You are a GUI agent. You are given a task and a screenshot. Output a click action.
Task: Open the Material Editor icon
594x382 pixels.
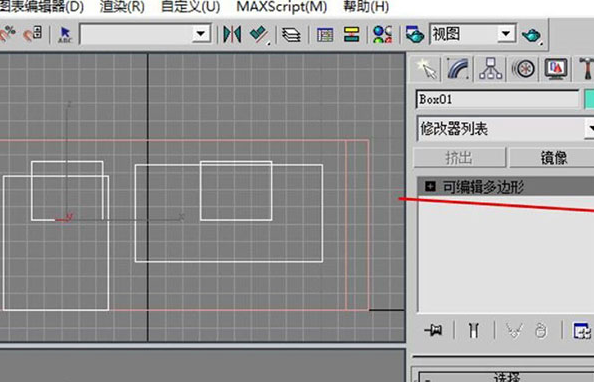pos(383,34)
